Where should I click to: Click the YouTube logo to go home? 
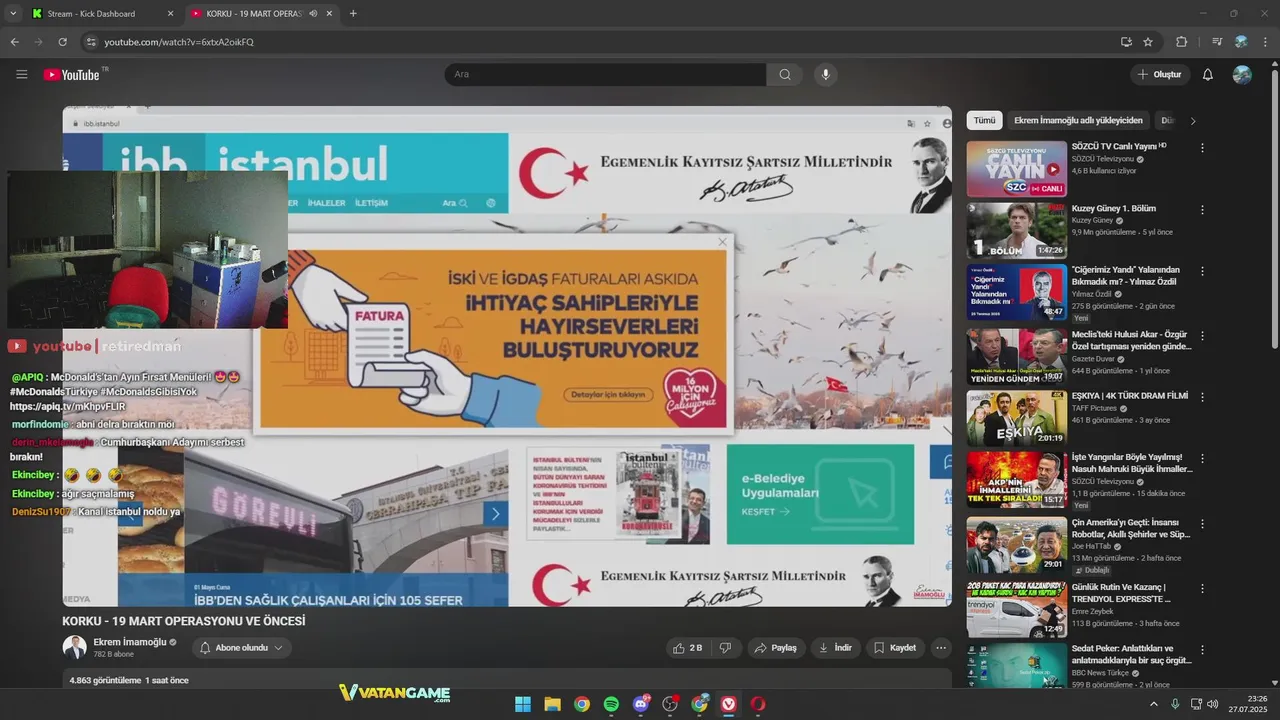click(71, 75)
